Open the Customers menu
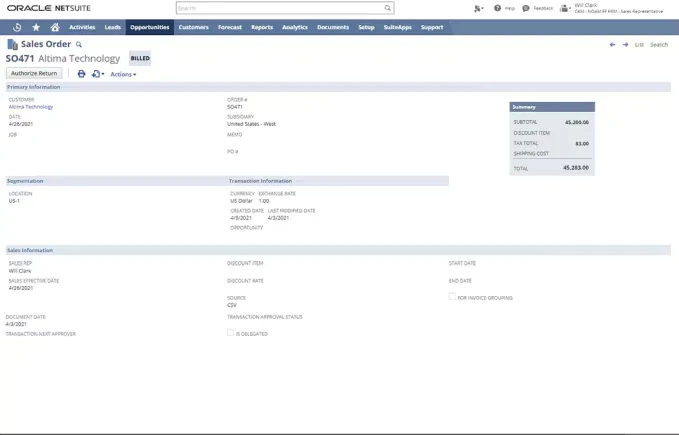679x435 pixels. tap(193, 27)
